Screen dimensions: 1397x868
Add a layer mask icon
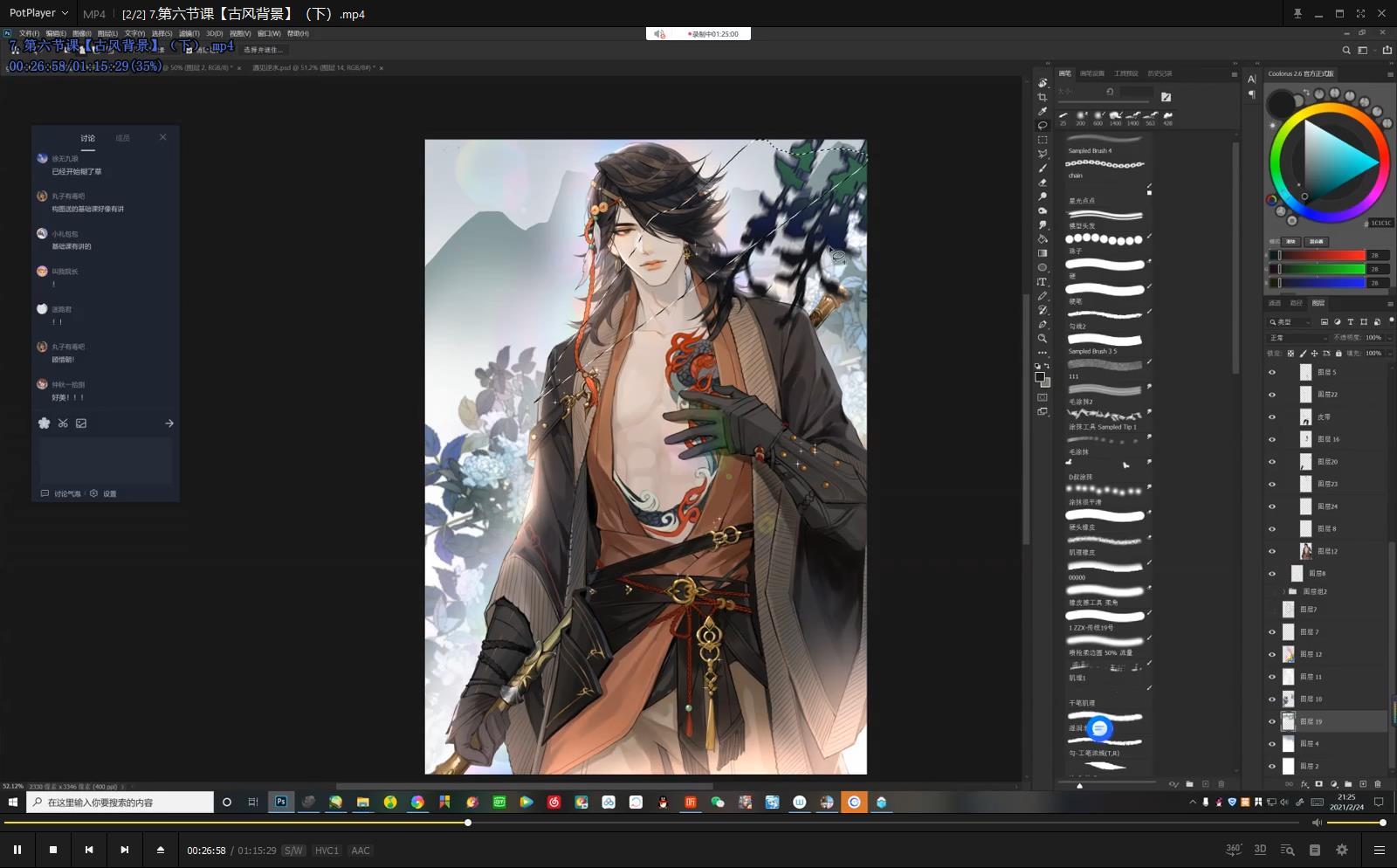point(1319,784)
